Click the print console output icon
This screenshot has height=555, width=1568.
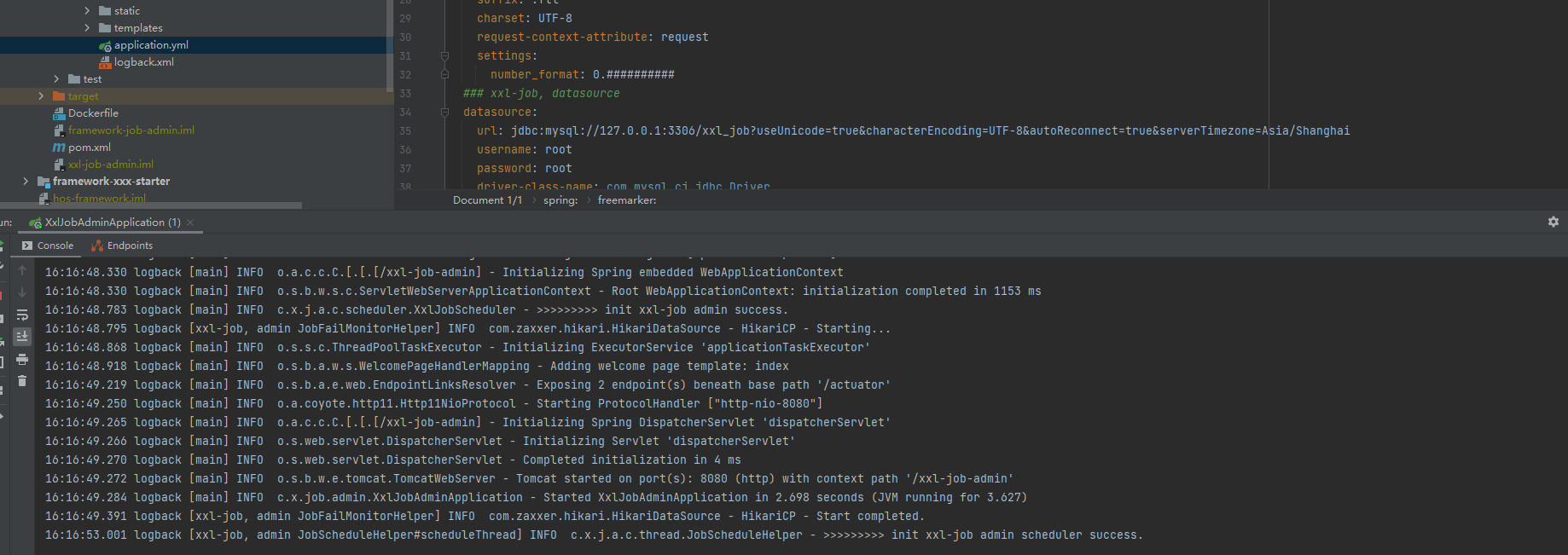[22, 359]
